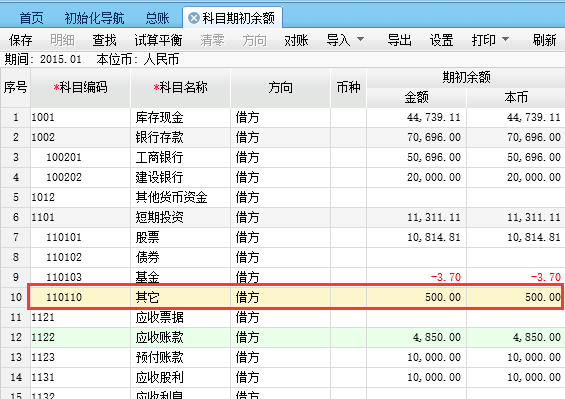
Task: Click the 打印 toolbar button
Action: tap(484, 40)
